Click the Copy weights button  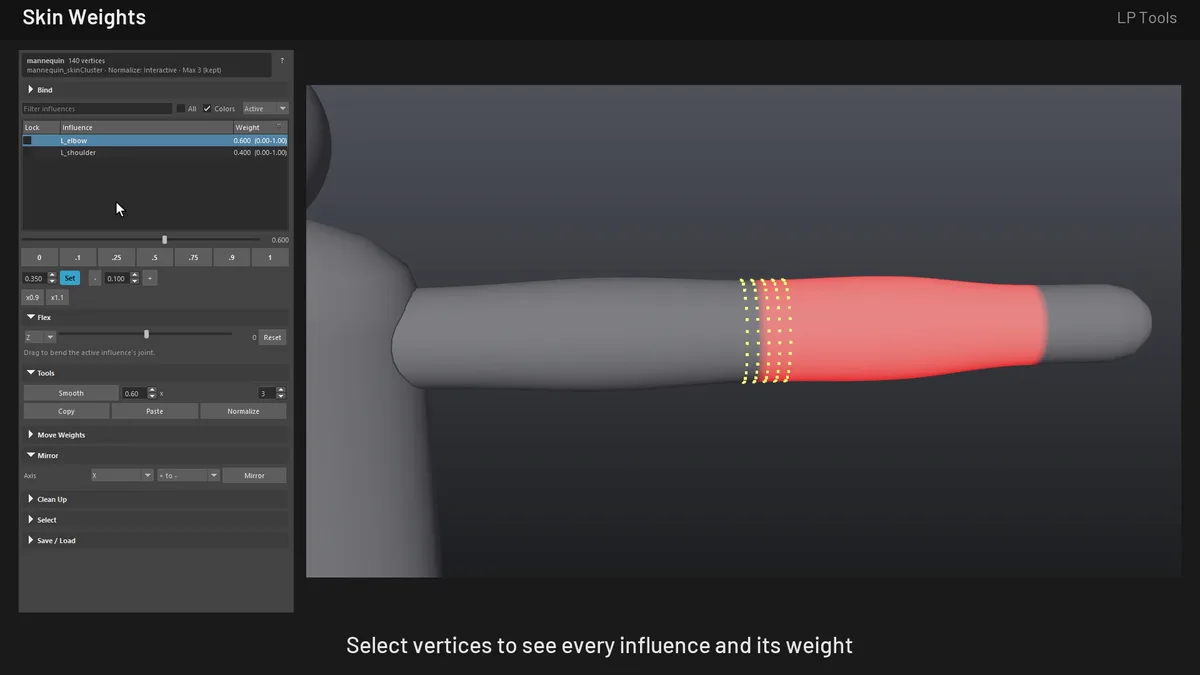pyautogui.click(x=66, y=411)
